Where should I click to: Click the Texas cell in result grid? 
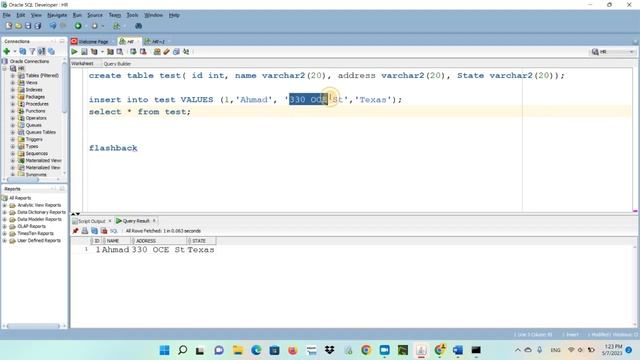pyautogui.click(x=201, y=250)
